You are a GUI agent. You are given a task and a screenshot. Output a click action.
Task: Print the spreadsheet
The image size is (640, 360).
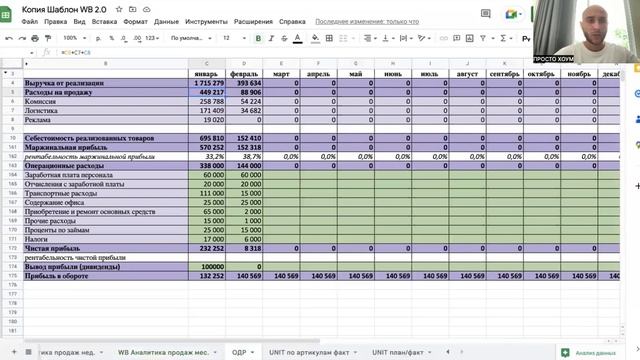[35, 38]
